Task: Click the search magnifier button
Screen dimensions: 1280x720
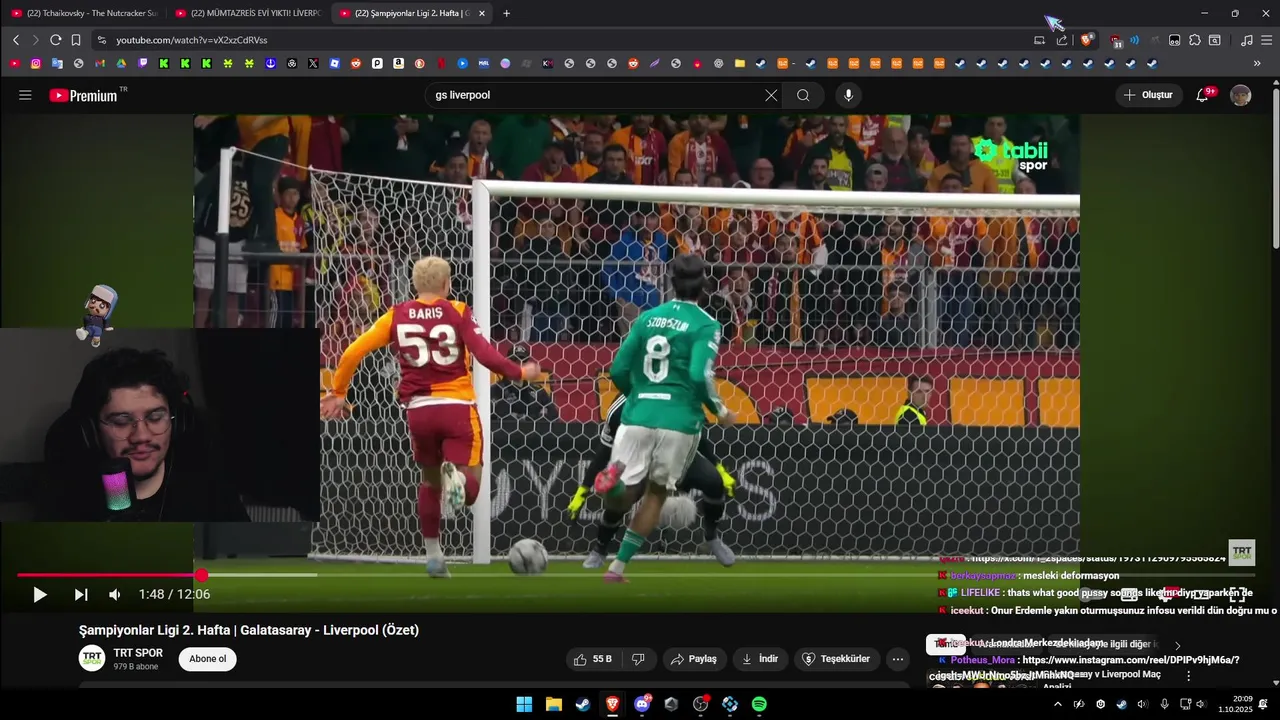Action: [x=803, y=95]
